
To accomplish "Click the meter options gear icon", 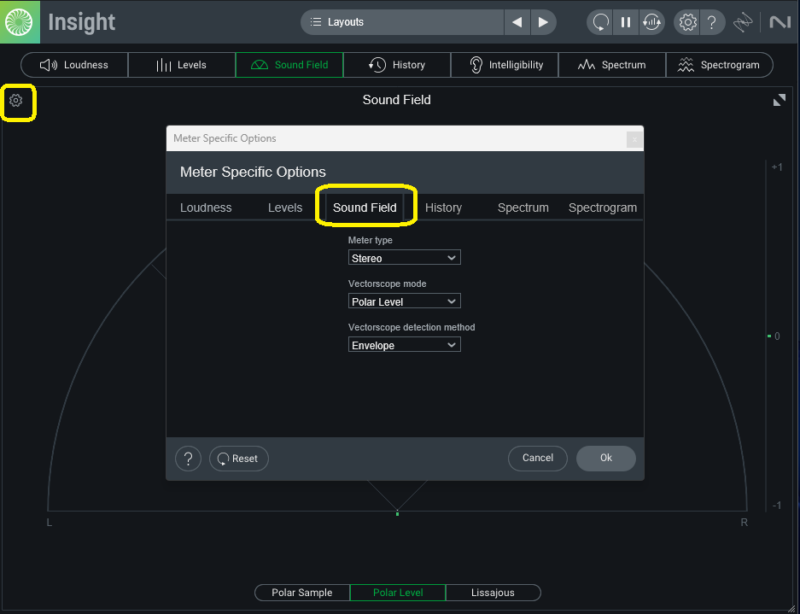I will [16, 101].
